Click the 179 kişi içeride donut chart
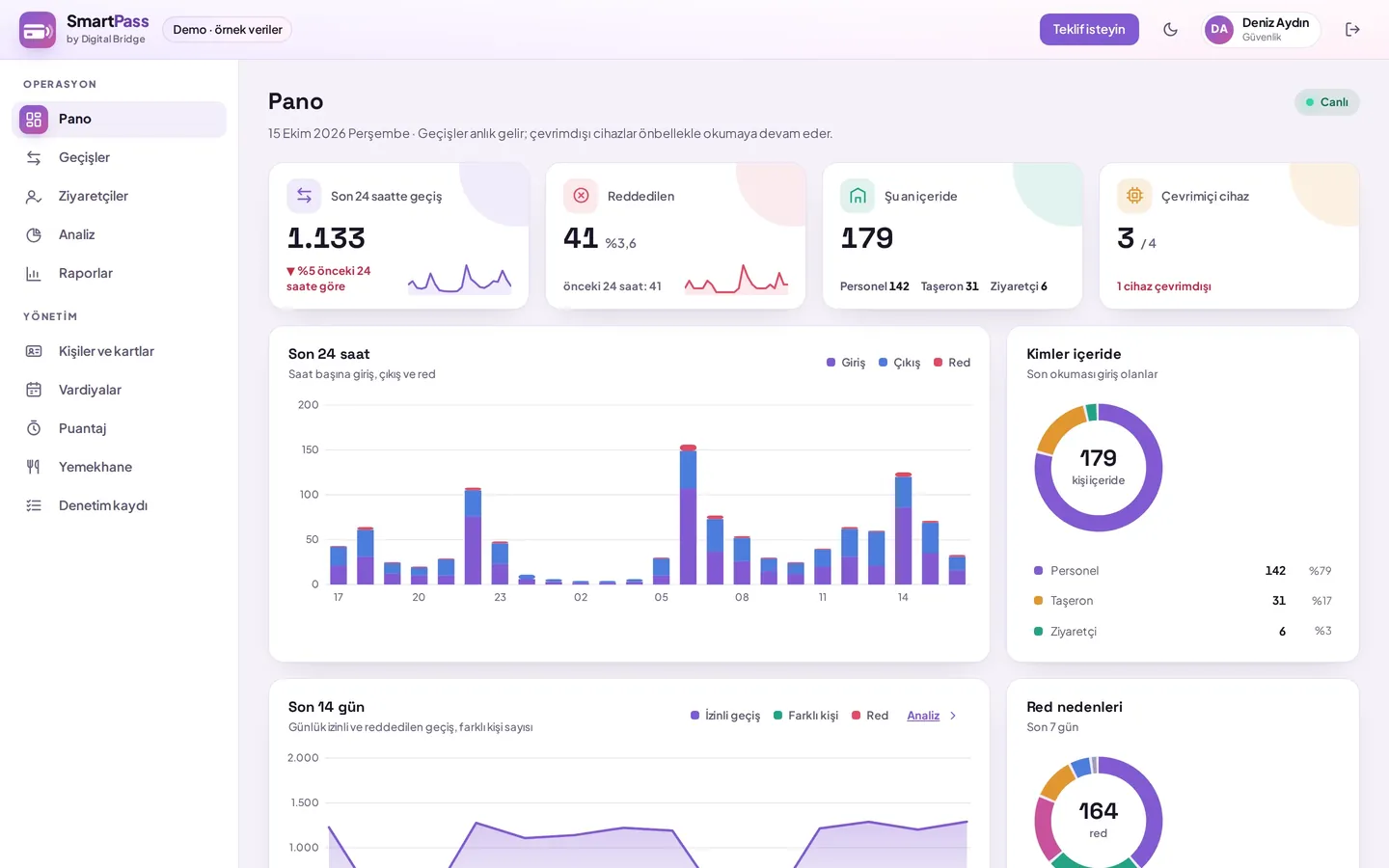 coord(1099,468)
